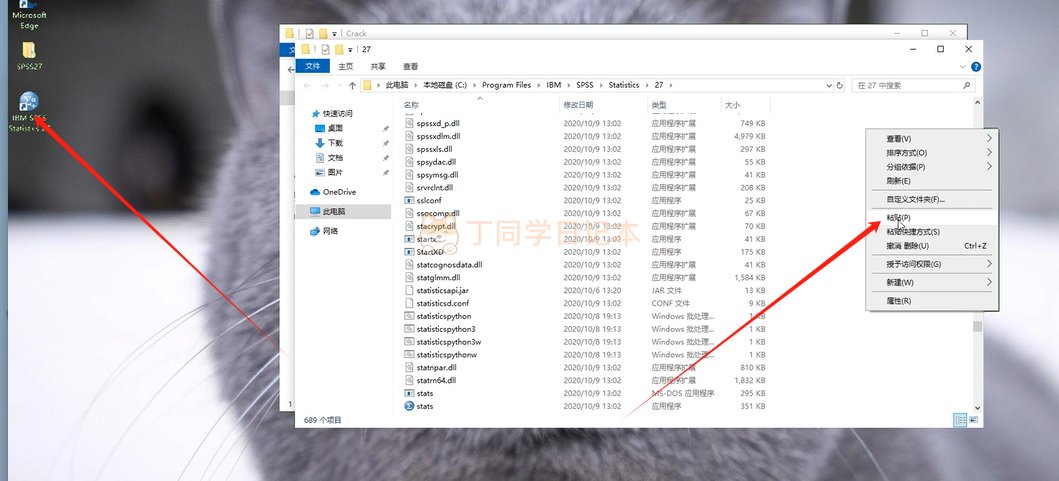This screenshot has height=481, width=1059.
Task: Open the address bar history dropdown
Action: pyautogui.click(x=829, y=86)
